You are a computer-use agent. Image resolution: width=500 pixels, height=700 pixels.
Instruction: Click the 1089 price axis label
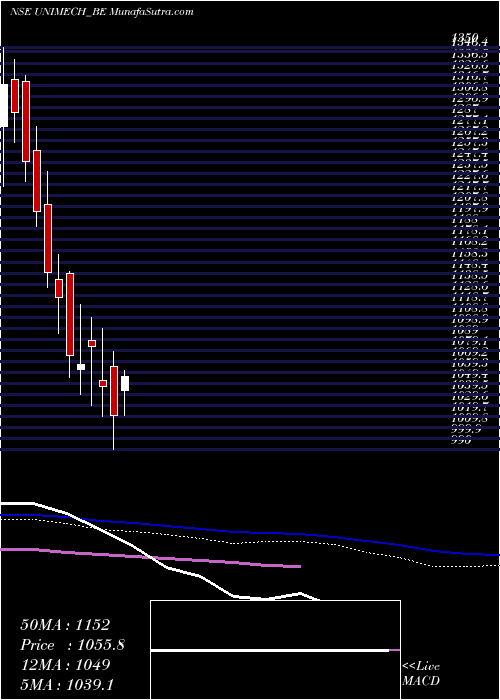coord(464,332)
